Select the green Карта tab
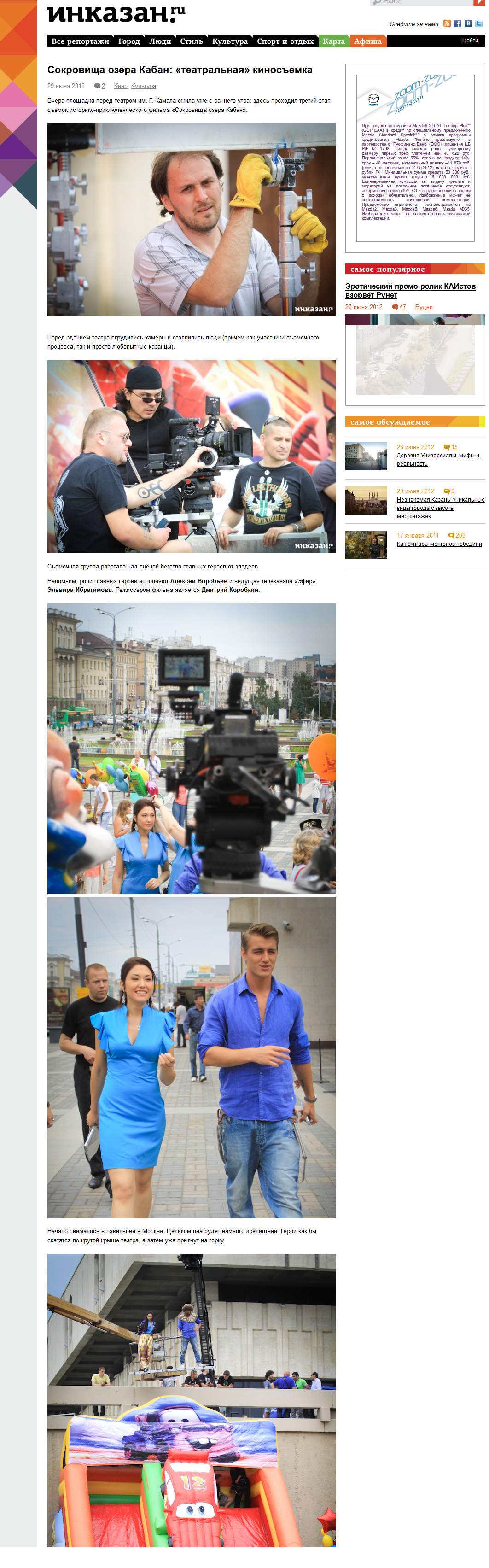 tap(333, 41)
